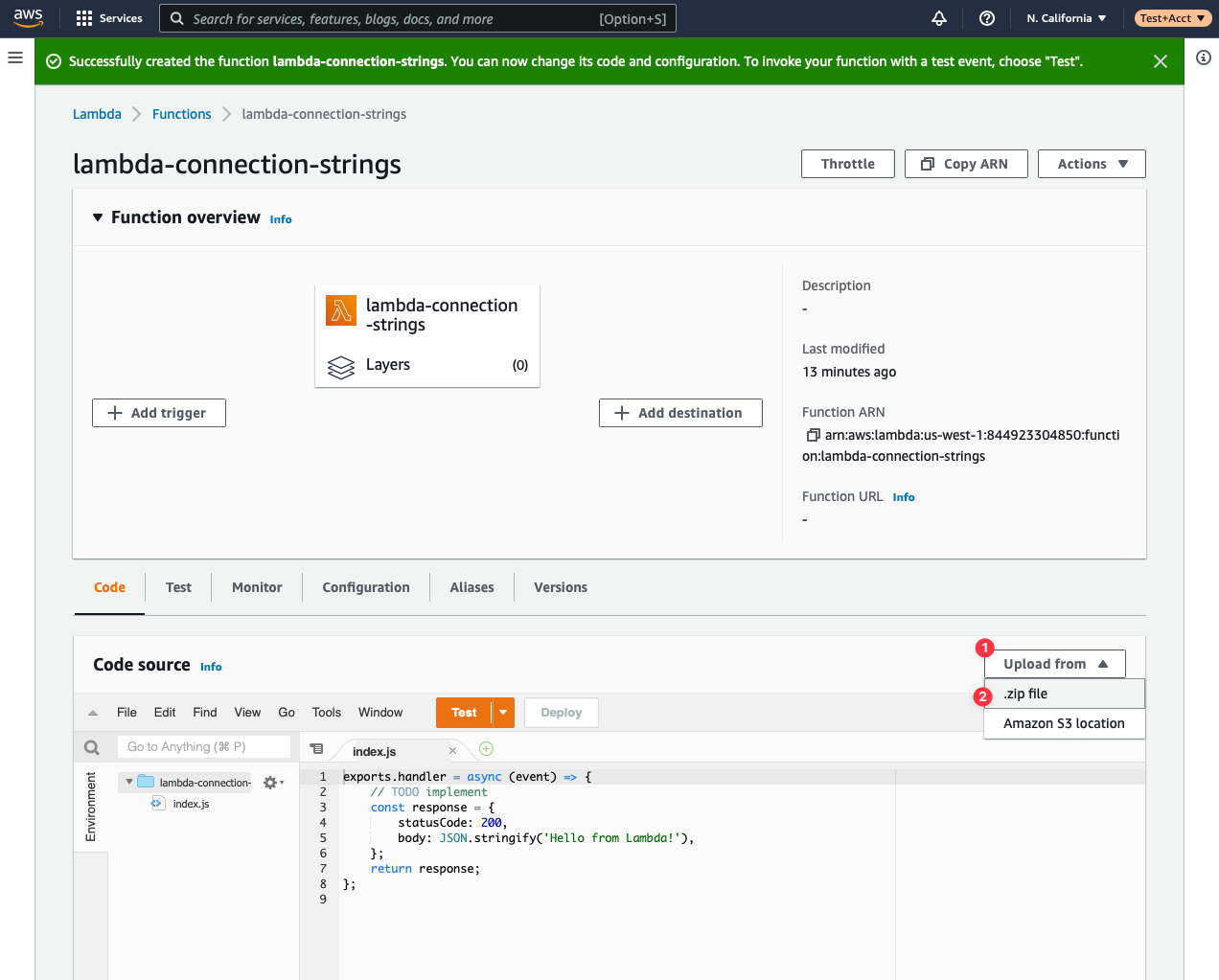Open the Environment side panel tab
Screen dimensions: 1219x980
(x=91, y=806)
